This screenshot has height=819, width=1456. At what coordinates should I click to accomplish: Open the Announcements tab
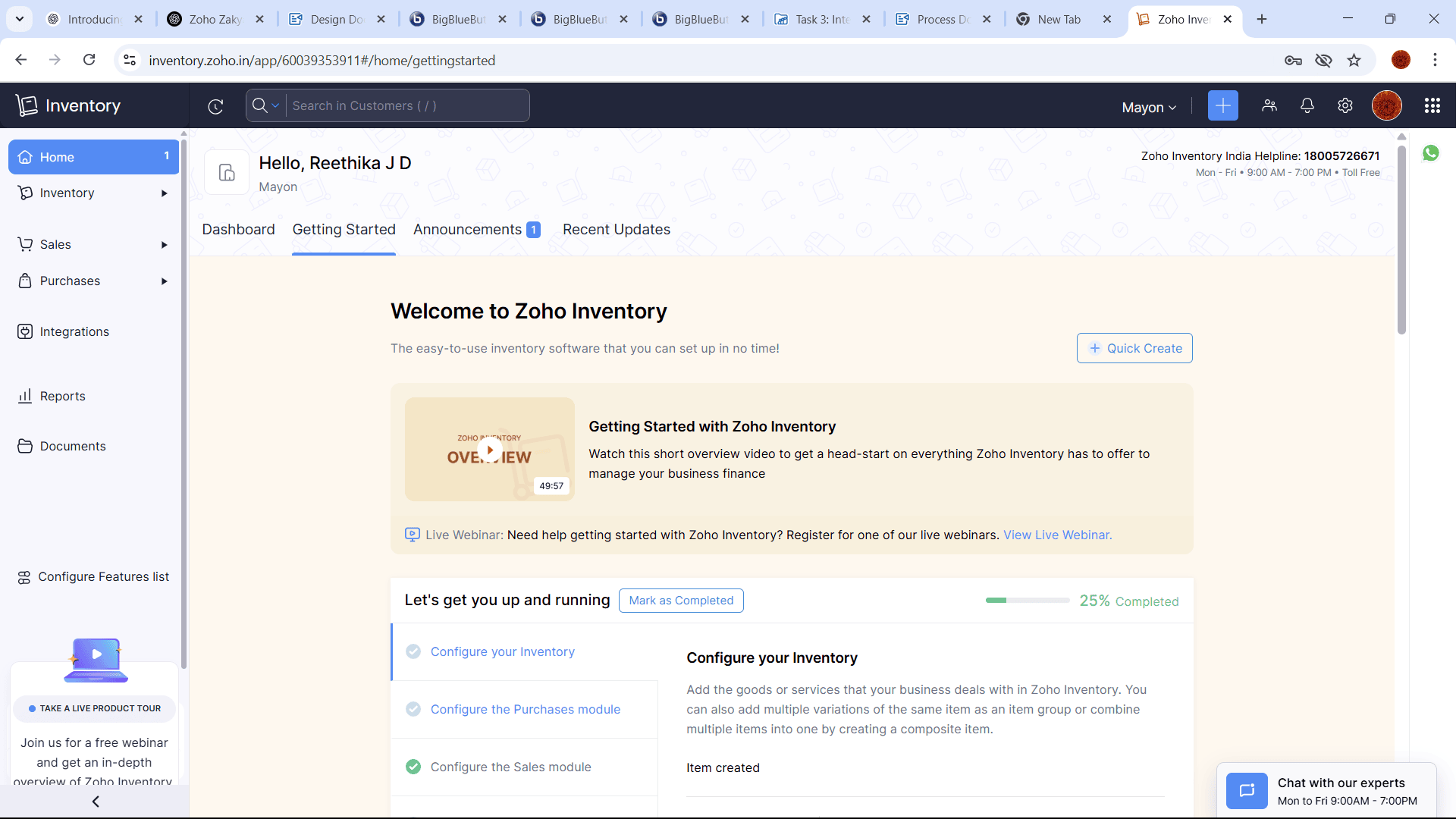[476, 230]
